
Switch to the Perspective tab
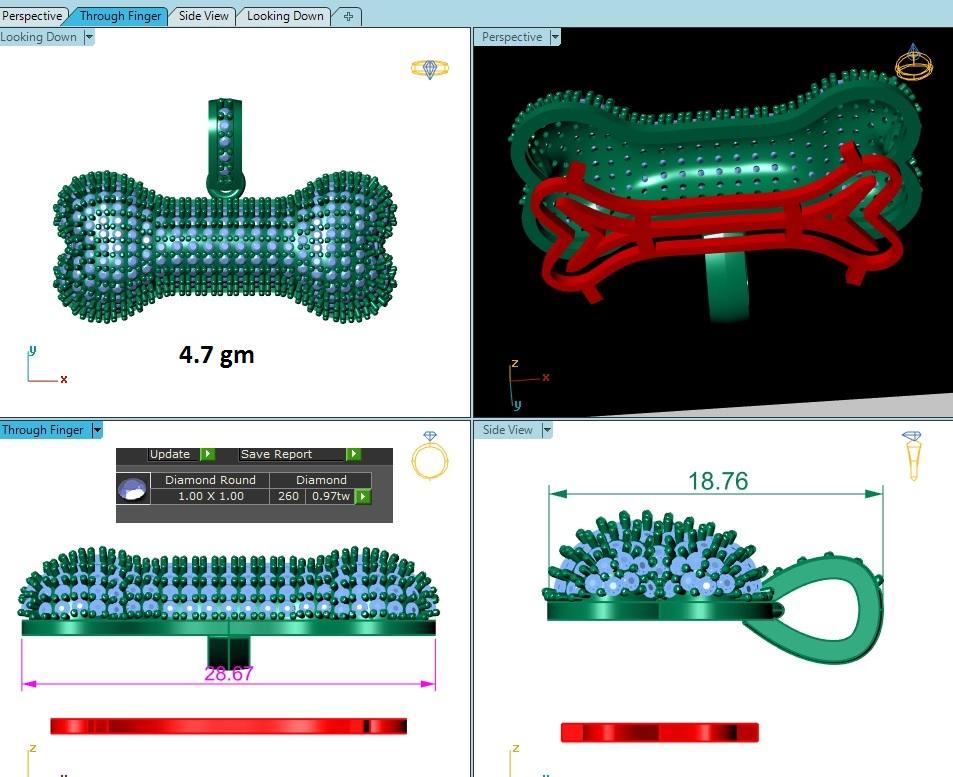tap(33, 16)
